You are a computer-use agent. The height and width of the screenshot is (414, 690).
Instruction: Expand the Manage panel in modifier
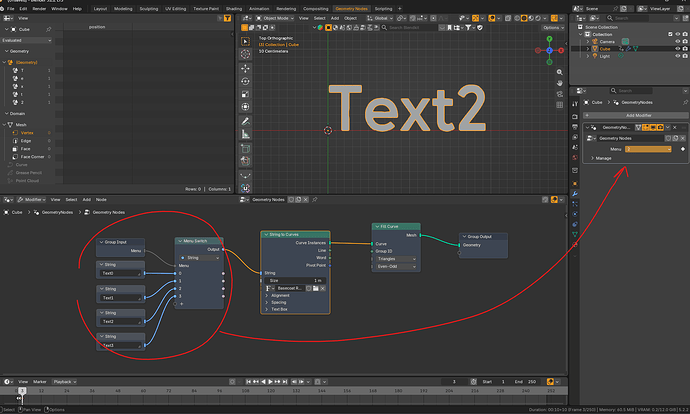click(x=601, y=158)
